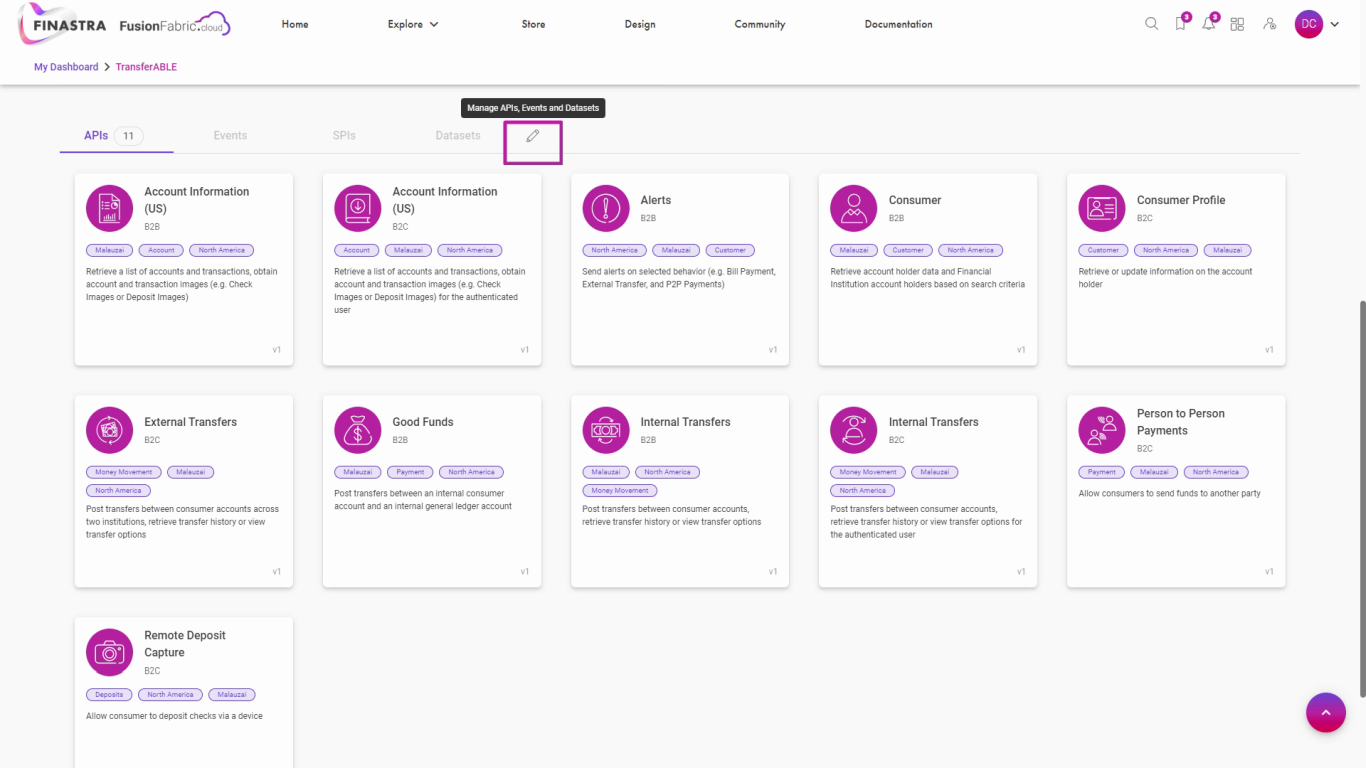Viewport: 1366px width, 768px height.
Task: Click the Customer tag on Alerts card
Action: (x=730, y=250)
